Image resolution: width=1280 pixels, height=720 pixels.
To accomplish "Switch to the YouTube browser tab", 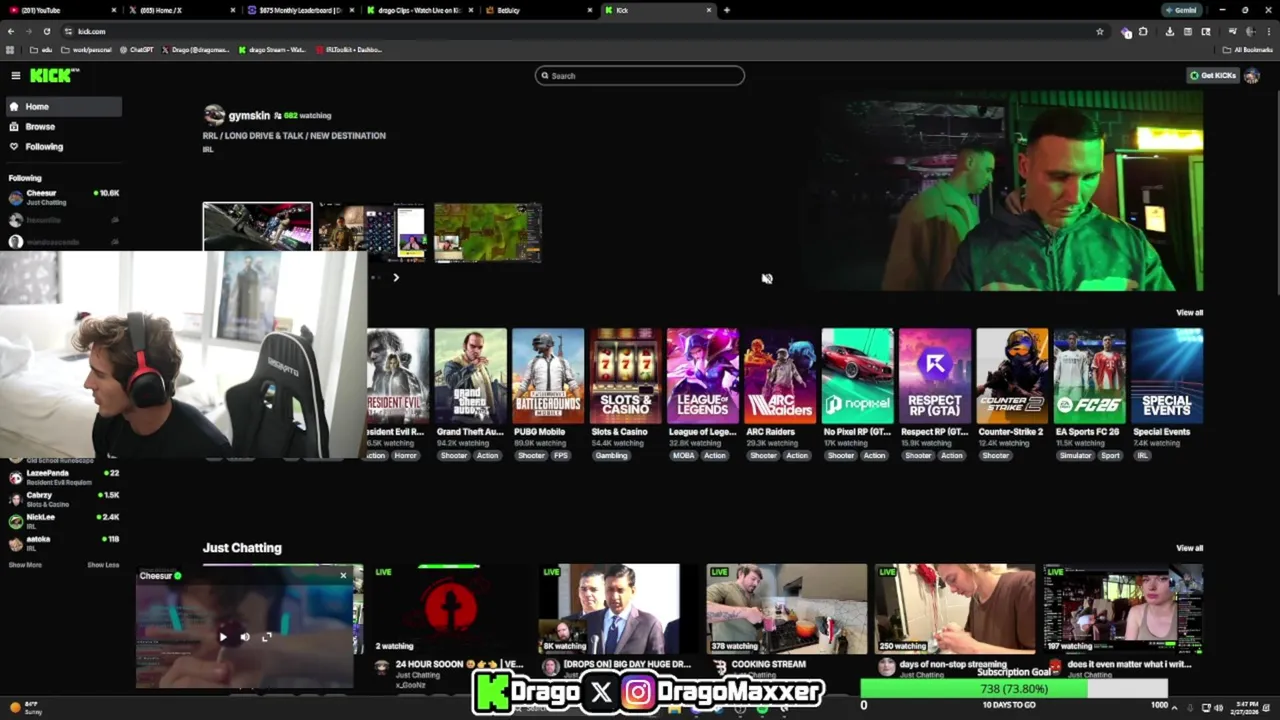I will 62,10.
